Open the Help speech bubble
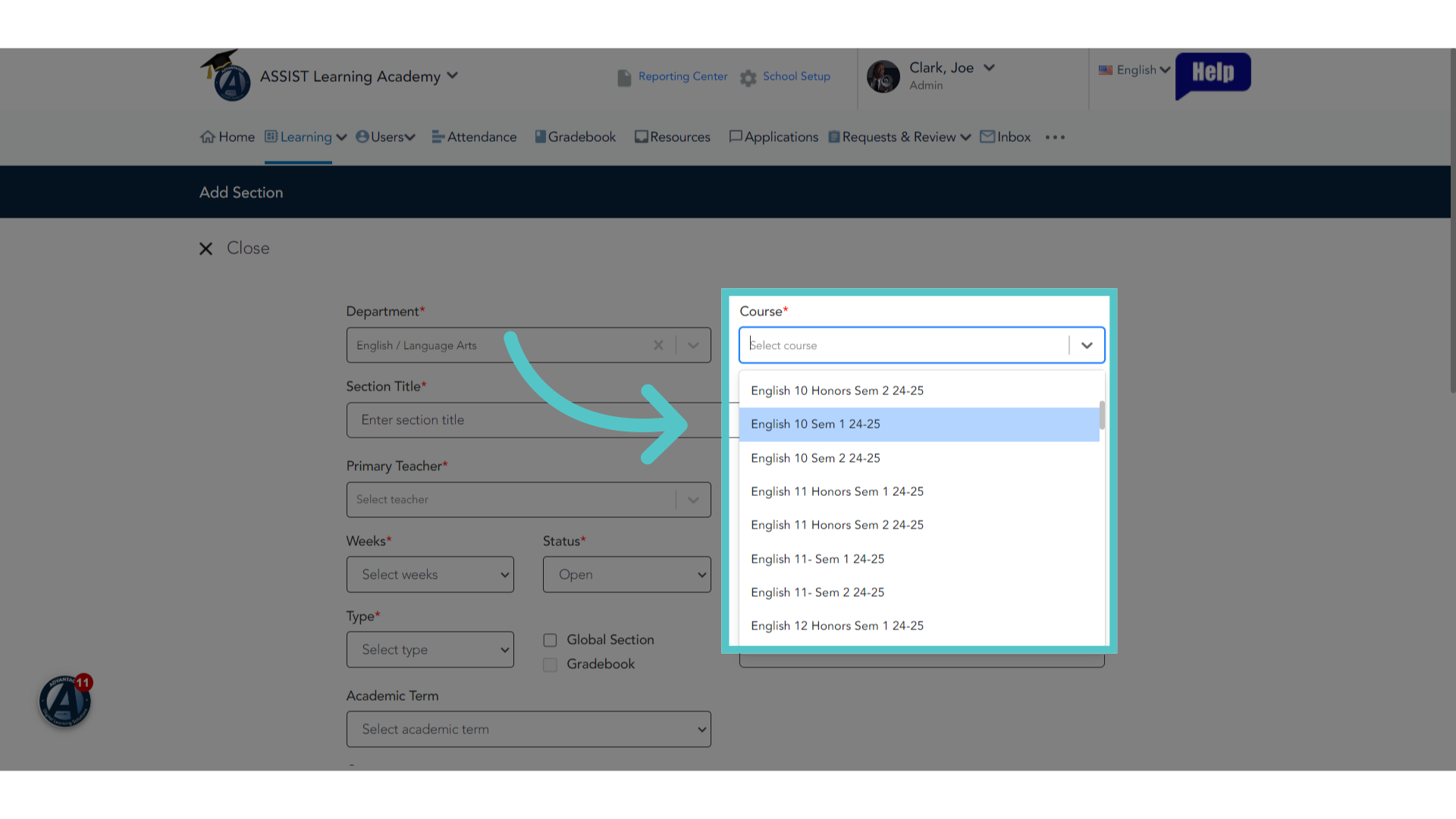Viewport: 1456px width, 819px height. tap(1213, 75)
